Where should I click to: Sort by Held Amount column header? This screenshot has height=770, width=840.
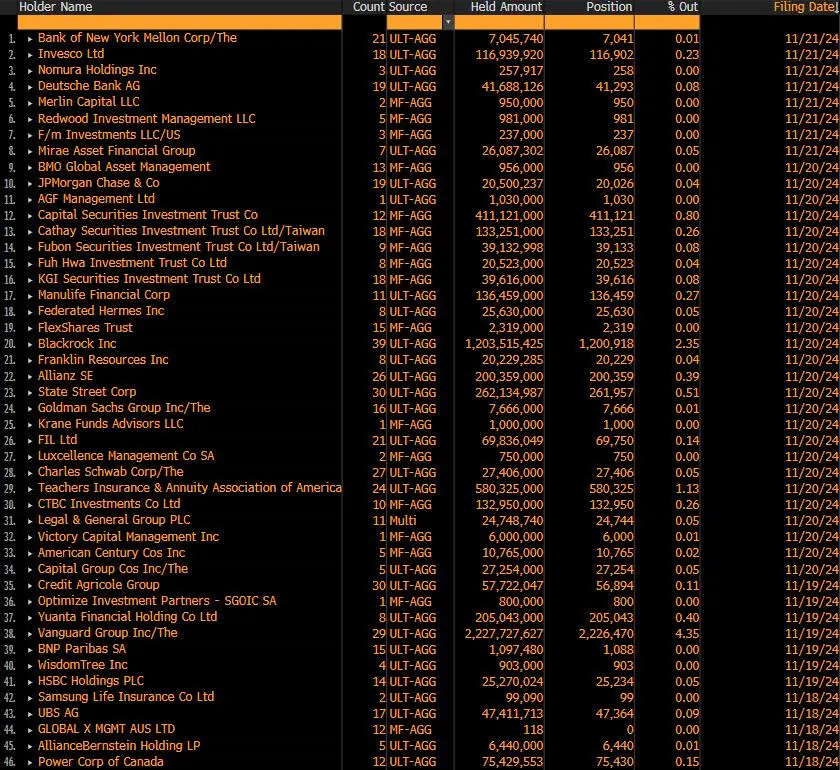[x=506, y=7]
